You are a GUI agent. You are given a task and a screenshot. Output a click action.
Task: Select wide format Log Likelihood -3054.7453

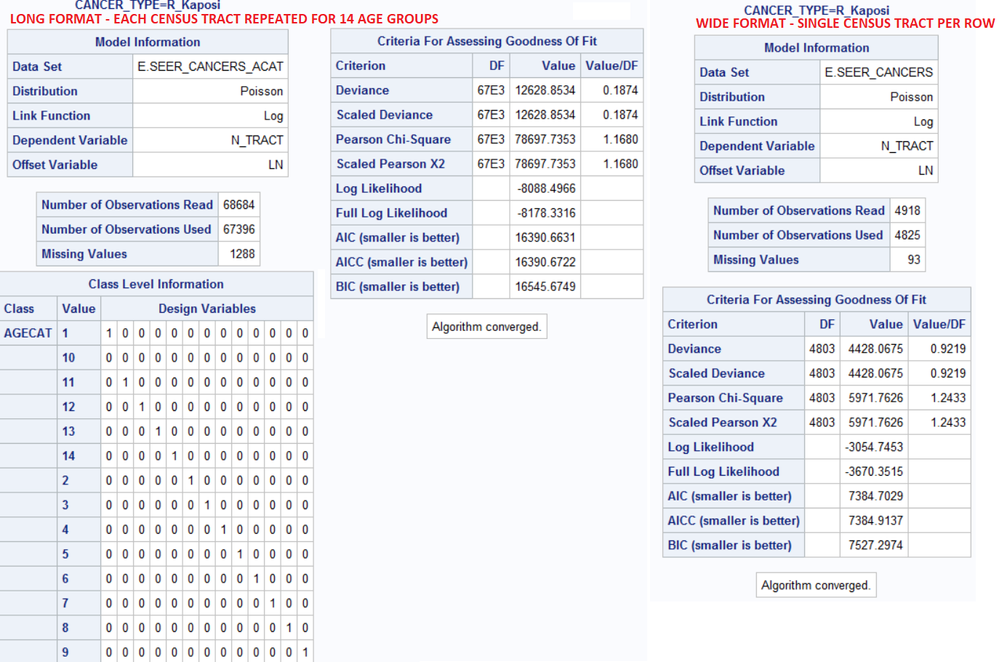(874, 447)
